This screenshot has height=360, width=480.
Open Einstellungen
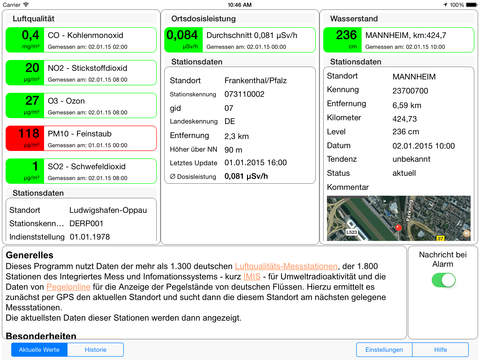click(384, 350)
